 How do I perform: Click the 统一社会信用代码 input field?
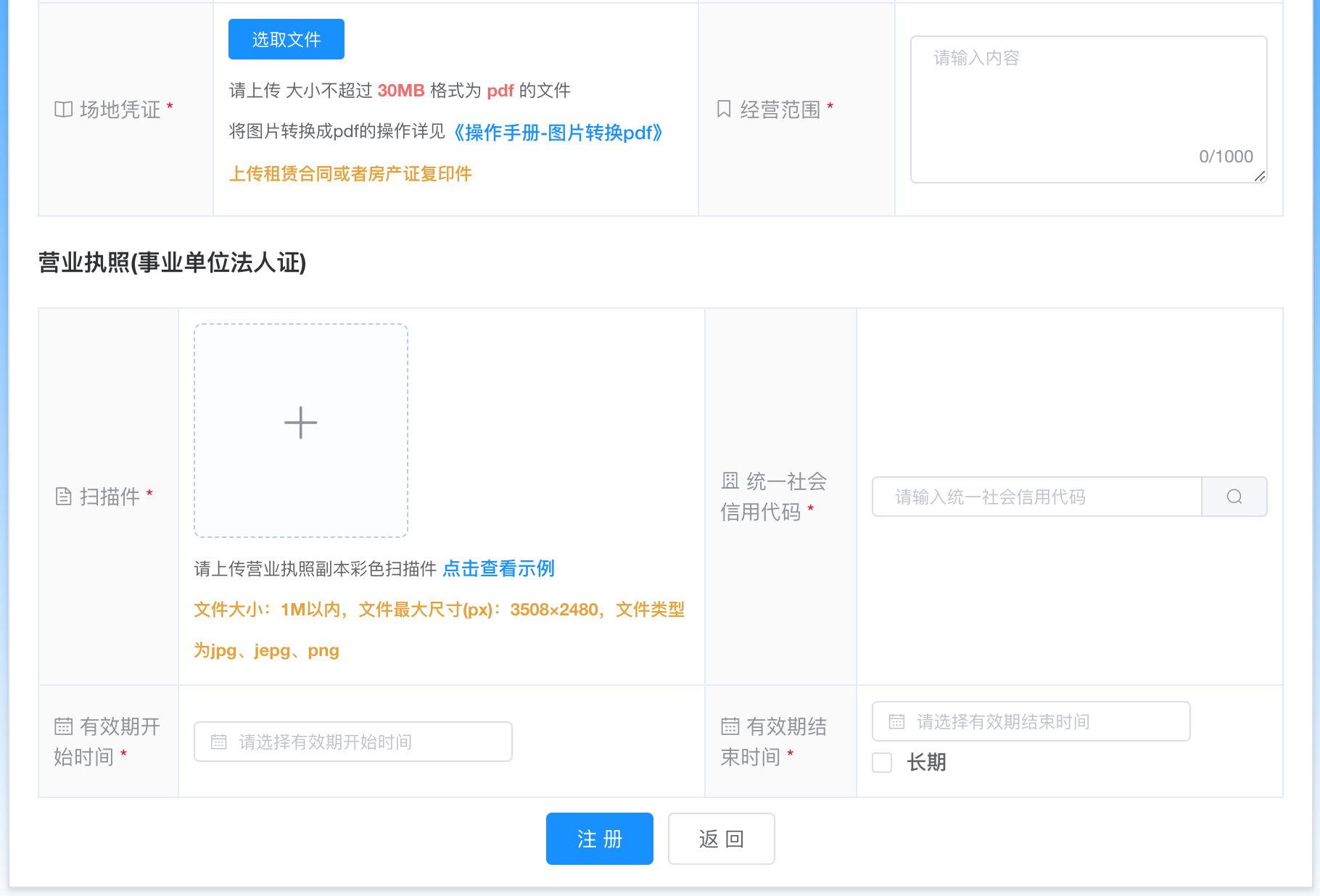point(1037,497)
